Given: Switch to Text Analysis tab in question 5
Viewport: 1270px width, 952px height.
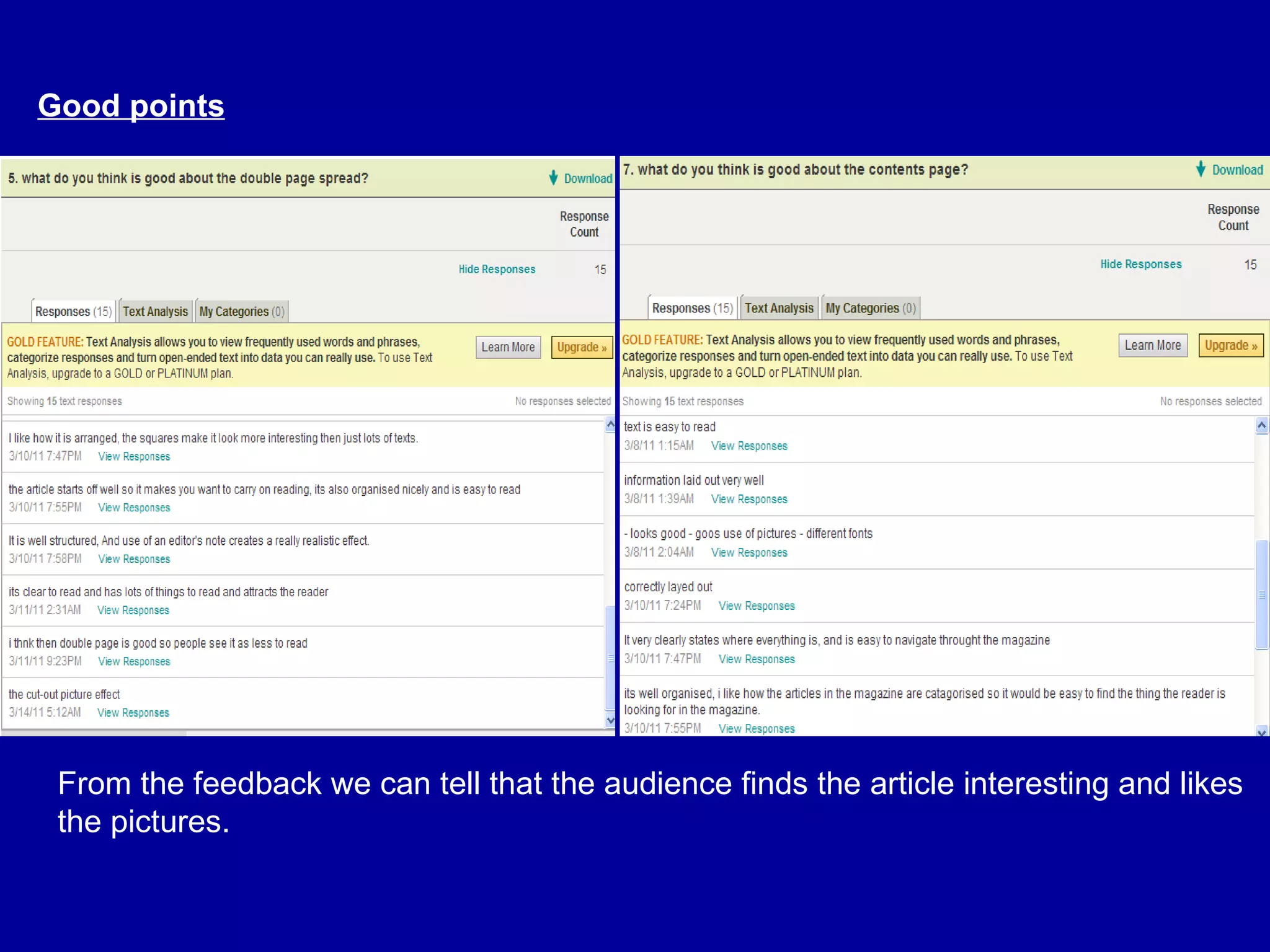Looking at the screenshot, I should click(x=155, y=311).
